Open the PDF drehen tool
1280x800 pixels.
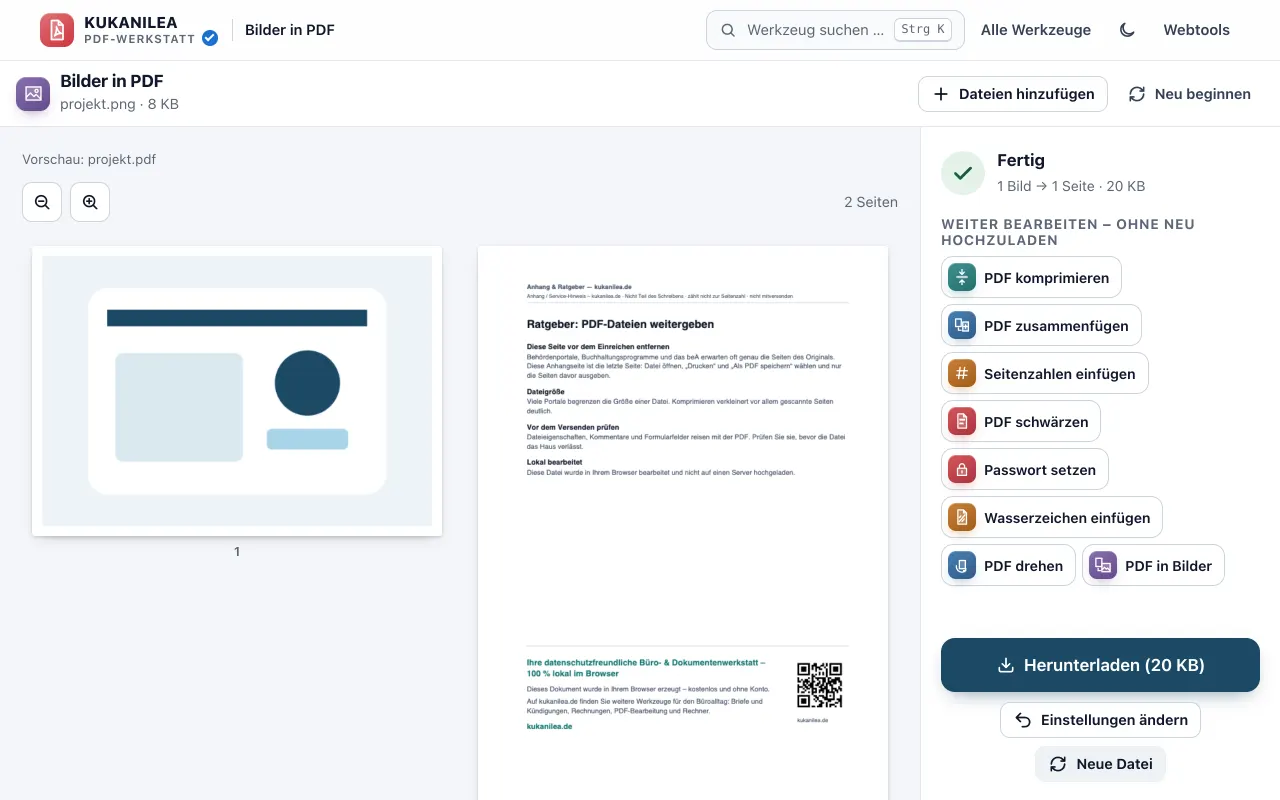tap(1008, 566)
